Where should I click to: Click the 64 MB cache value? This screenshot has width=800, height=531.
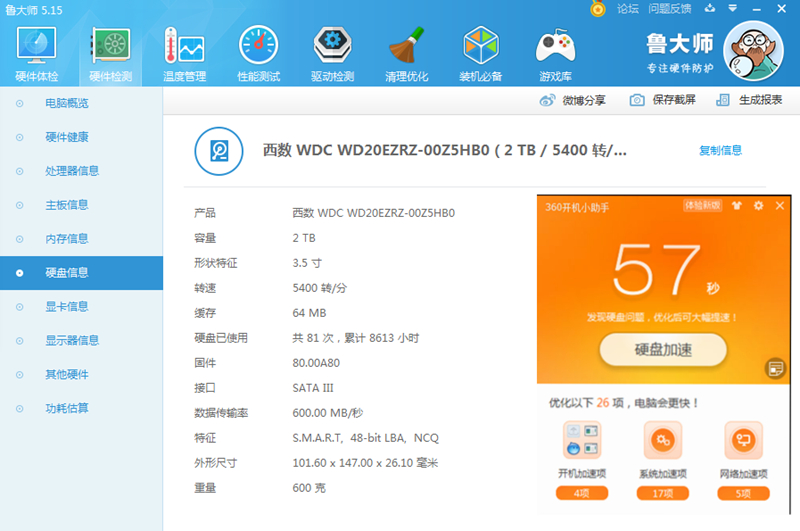click(309, 313)
